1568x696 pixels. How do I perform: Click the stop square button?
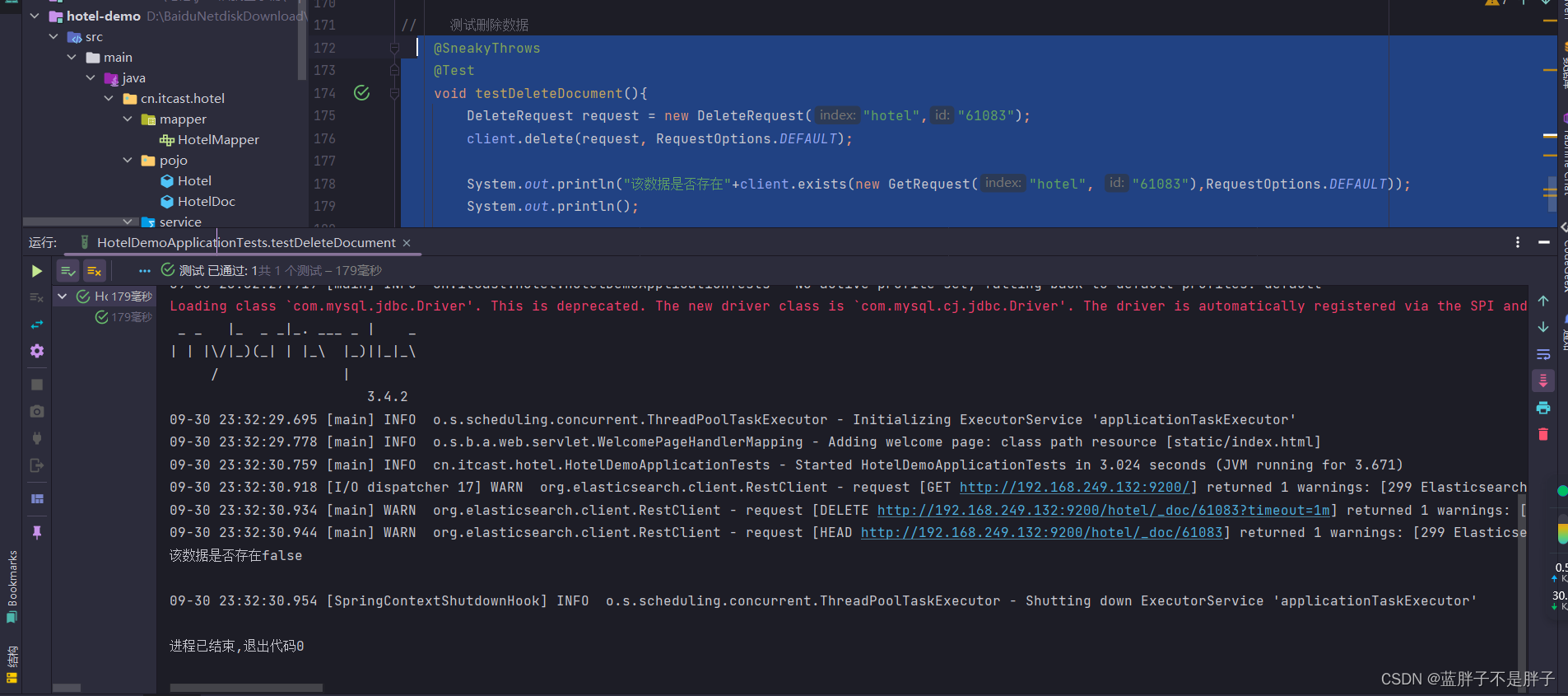click(x=36, y=385)
